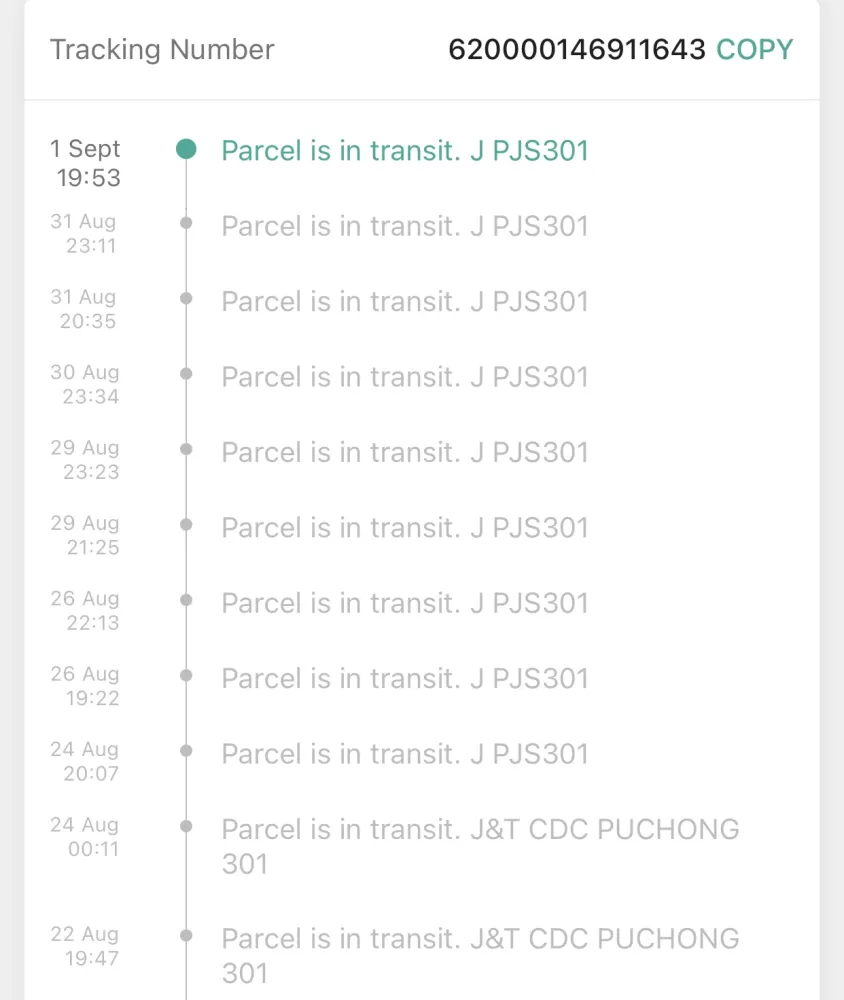The image size is (844, 1000).
Task: Select the tracking number 620000146911643
Action: pyautogui.click(x=577, y=49)
